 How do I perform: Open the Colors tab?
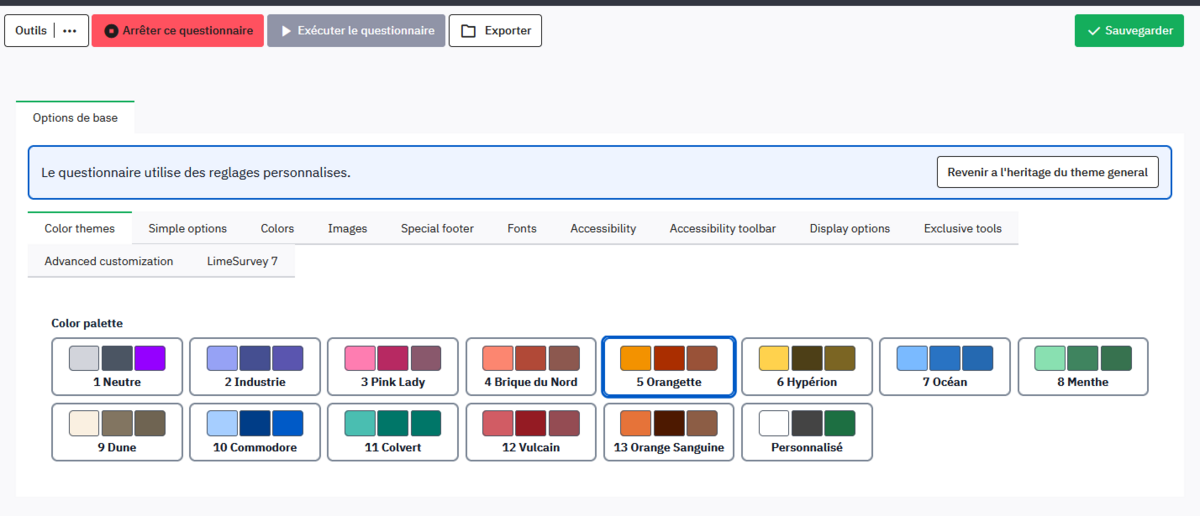pyautogui.click(x=277, y=228)
